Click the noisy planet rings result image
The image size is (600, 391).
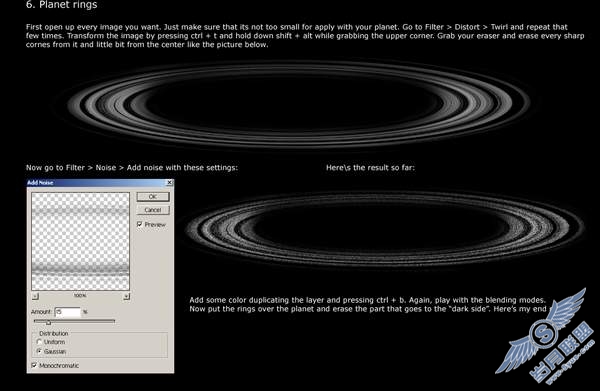click(x=385, y=229)
